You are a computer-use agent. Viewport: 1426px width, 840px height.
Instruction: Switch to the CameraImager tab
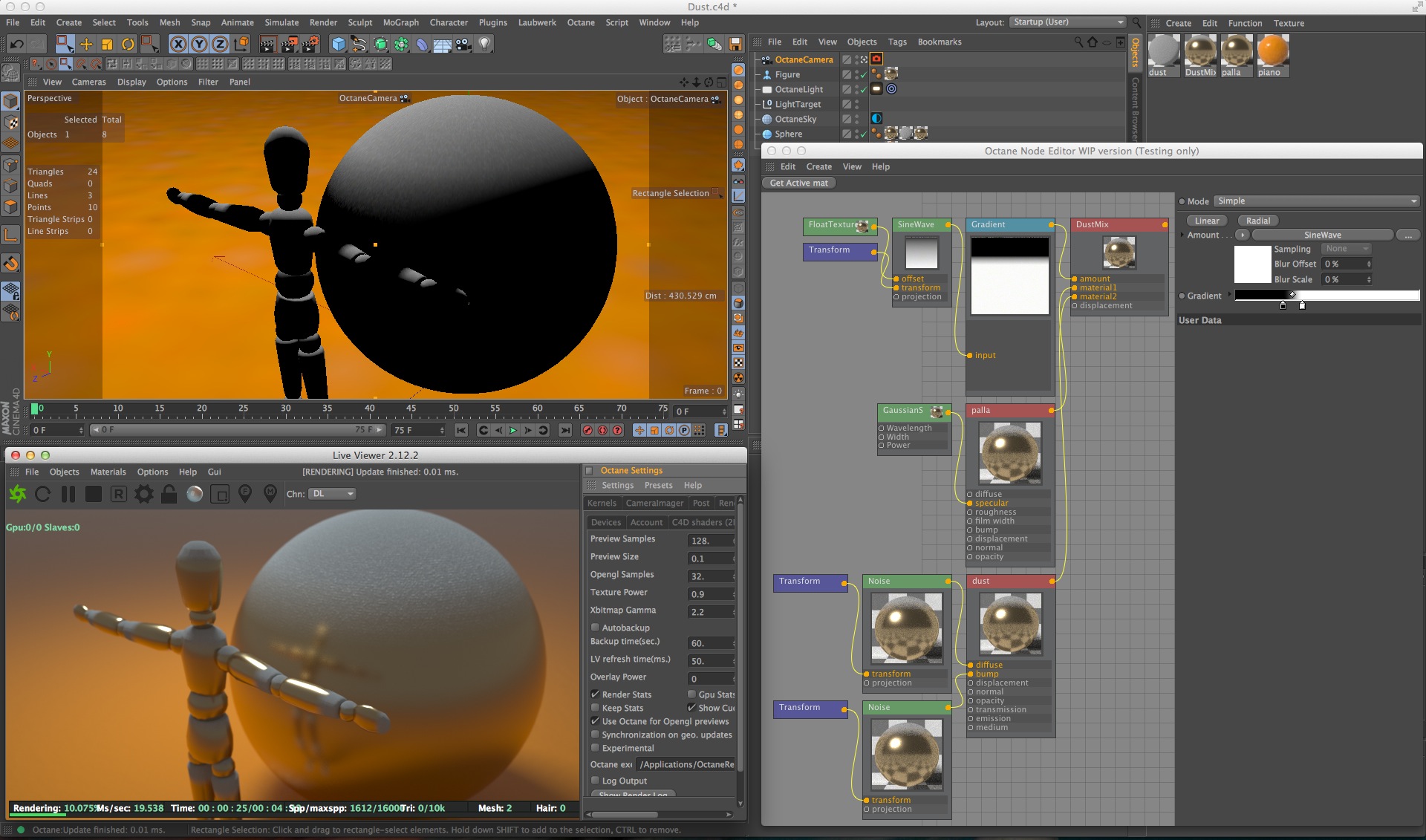click(654, 503)
